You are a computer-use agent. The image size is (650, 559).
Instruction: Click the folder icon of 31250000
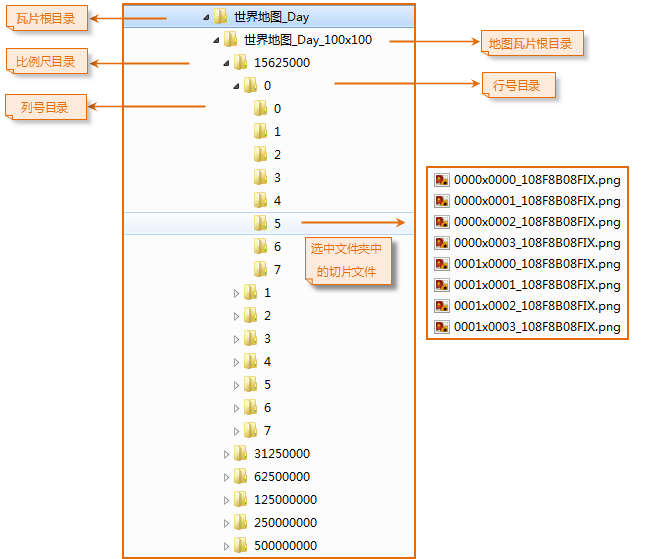pos(240,454)
